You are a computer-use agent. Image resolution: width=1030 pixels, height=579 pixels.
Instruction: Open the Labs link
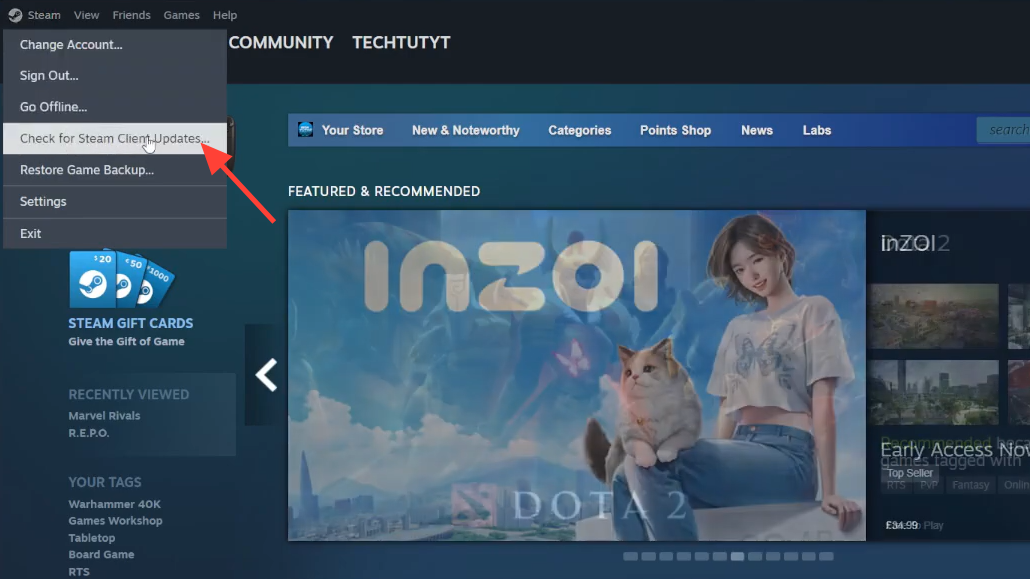click(817, 130)
